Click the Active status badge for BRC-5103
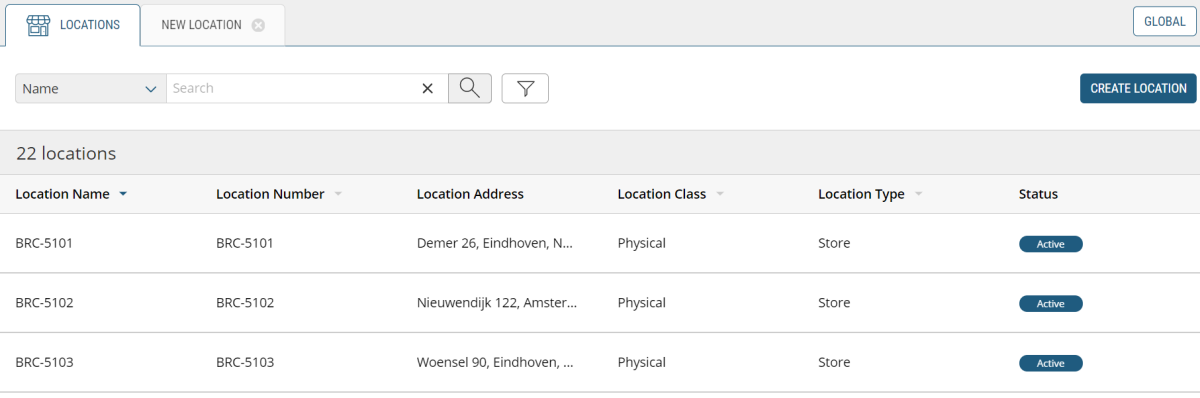 point(1050,363)
